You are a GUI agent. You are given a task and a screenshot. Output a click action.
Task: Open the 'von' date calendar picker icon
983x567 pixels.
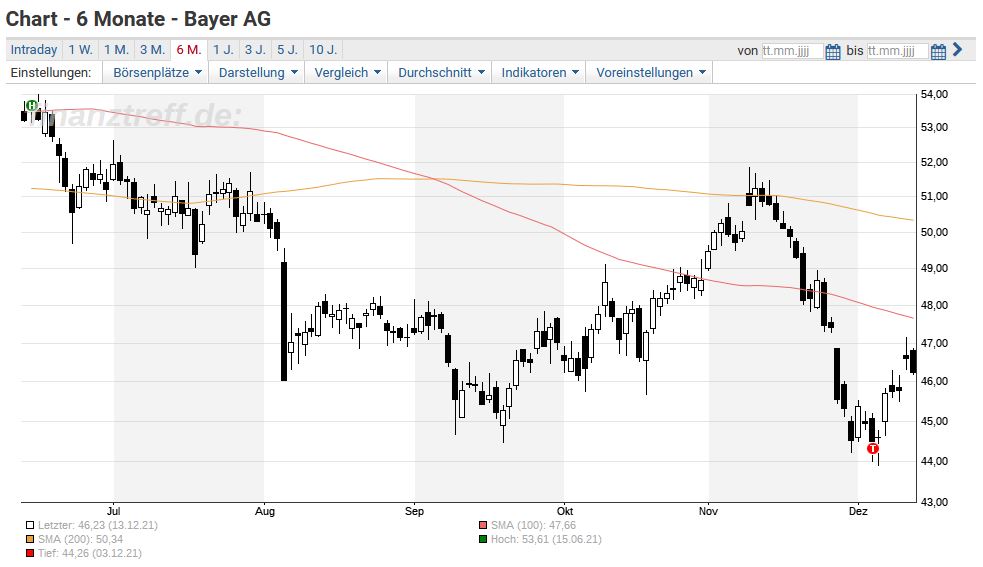click(x=833, y=51)
